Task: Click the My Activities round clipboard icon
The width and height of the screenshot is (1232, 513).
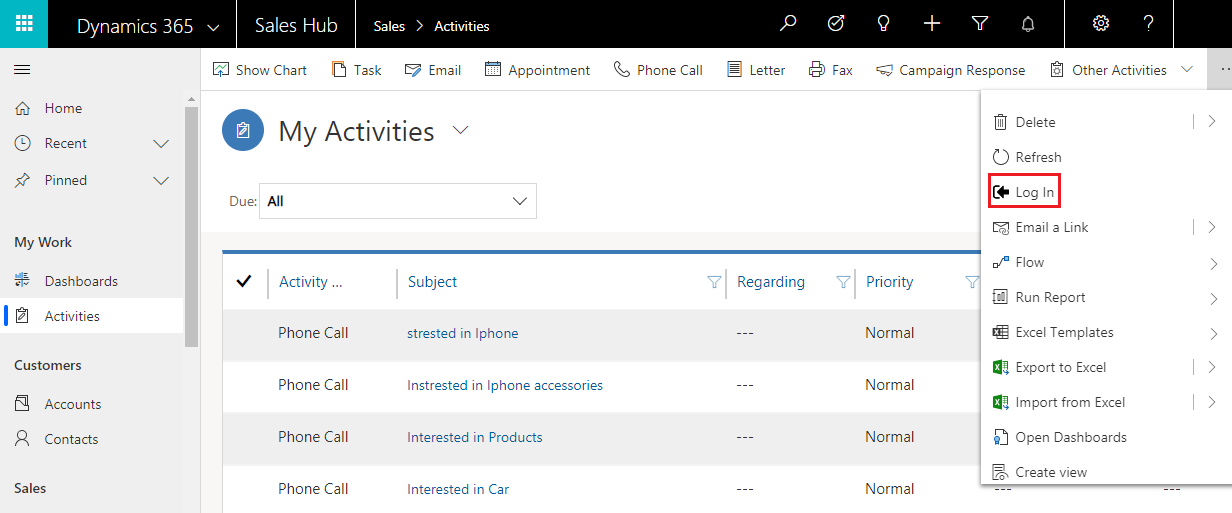Action: pyautogui.click(x=243, y=131)
